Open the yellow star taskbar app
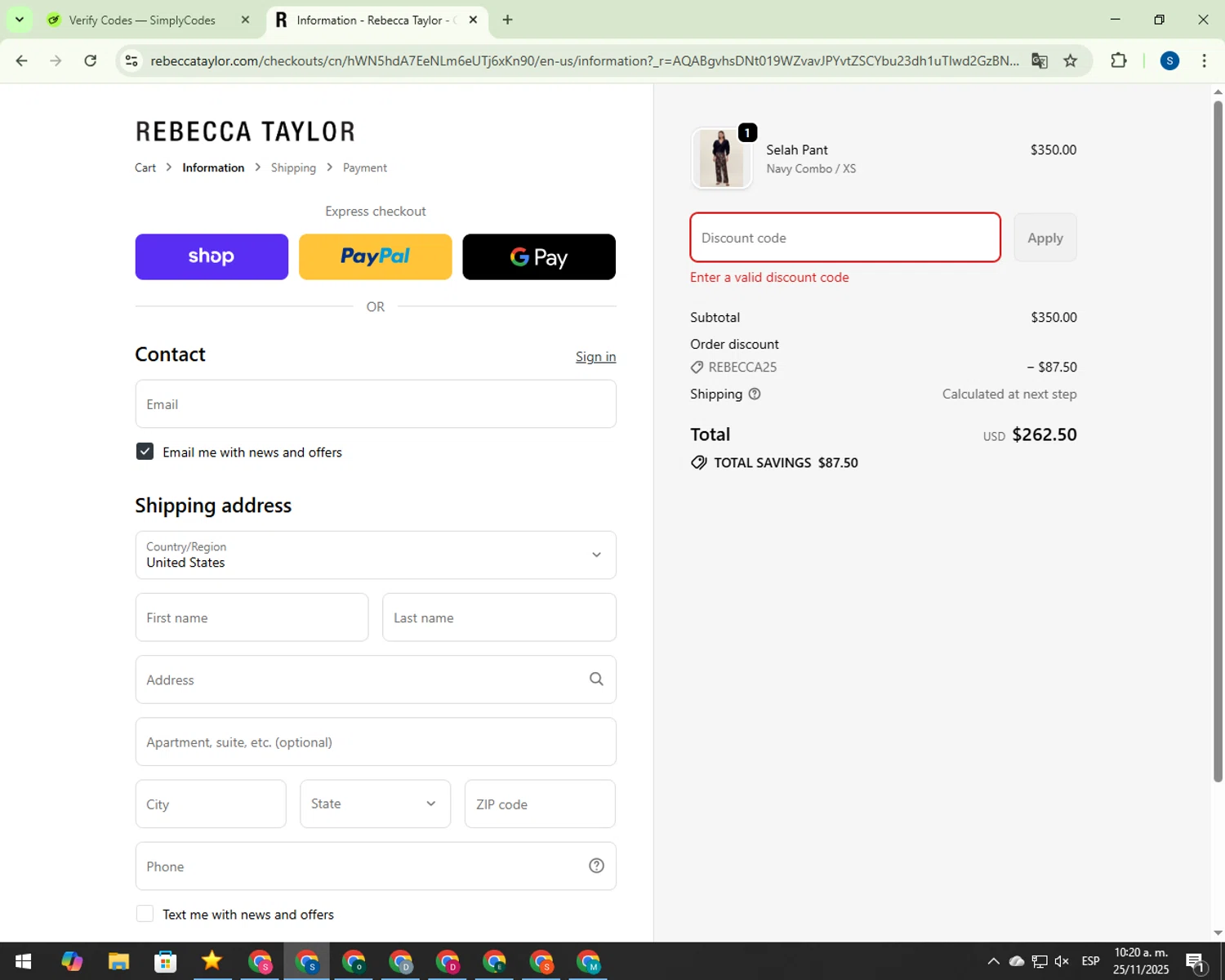Viewport: 1225px width, 980px height. (212, 961)
